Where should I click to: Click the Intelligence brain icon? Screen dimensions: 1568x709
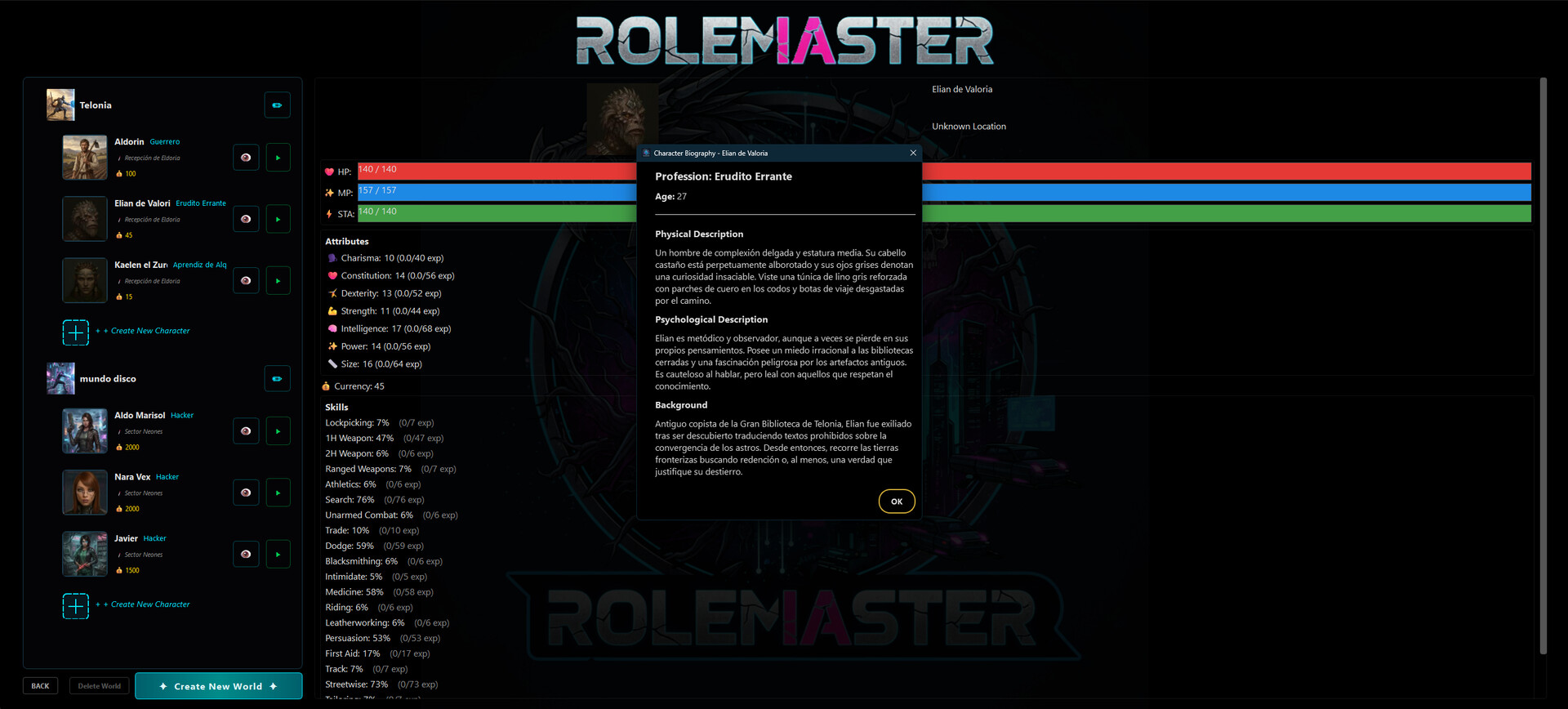332,329
